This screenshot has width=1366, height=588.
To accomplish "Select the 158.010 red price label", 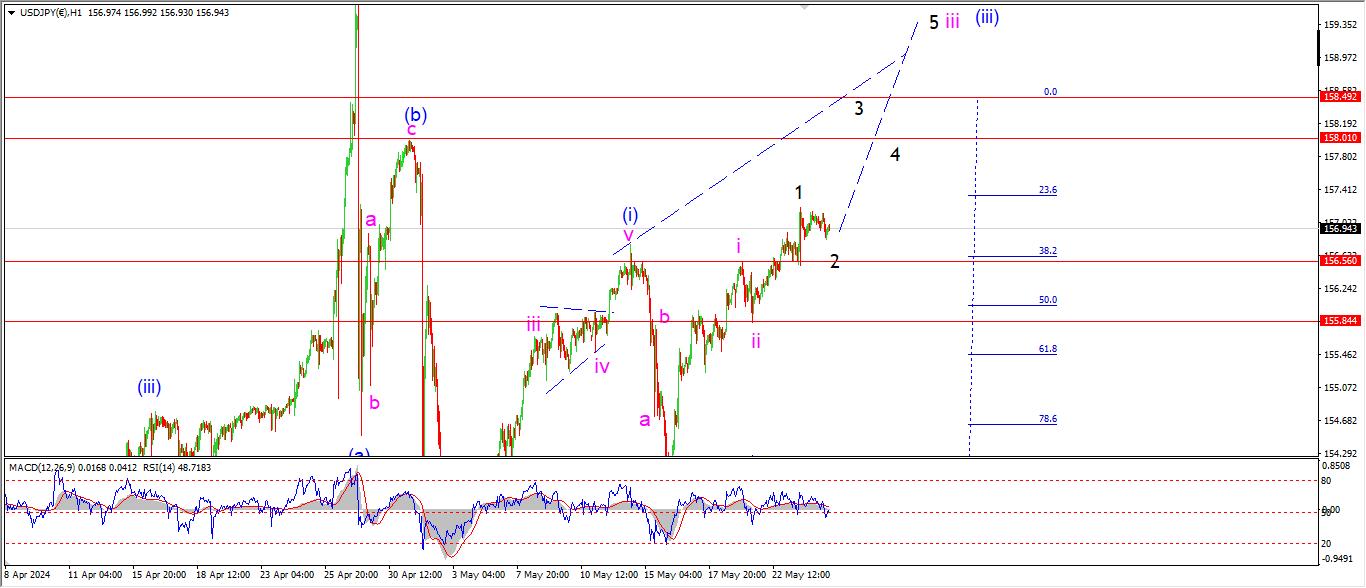I will pyautogui.click(x=1340, y=138).
